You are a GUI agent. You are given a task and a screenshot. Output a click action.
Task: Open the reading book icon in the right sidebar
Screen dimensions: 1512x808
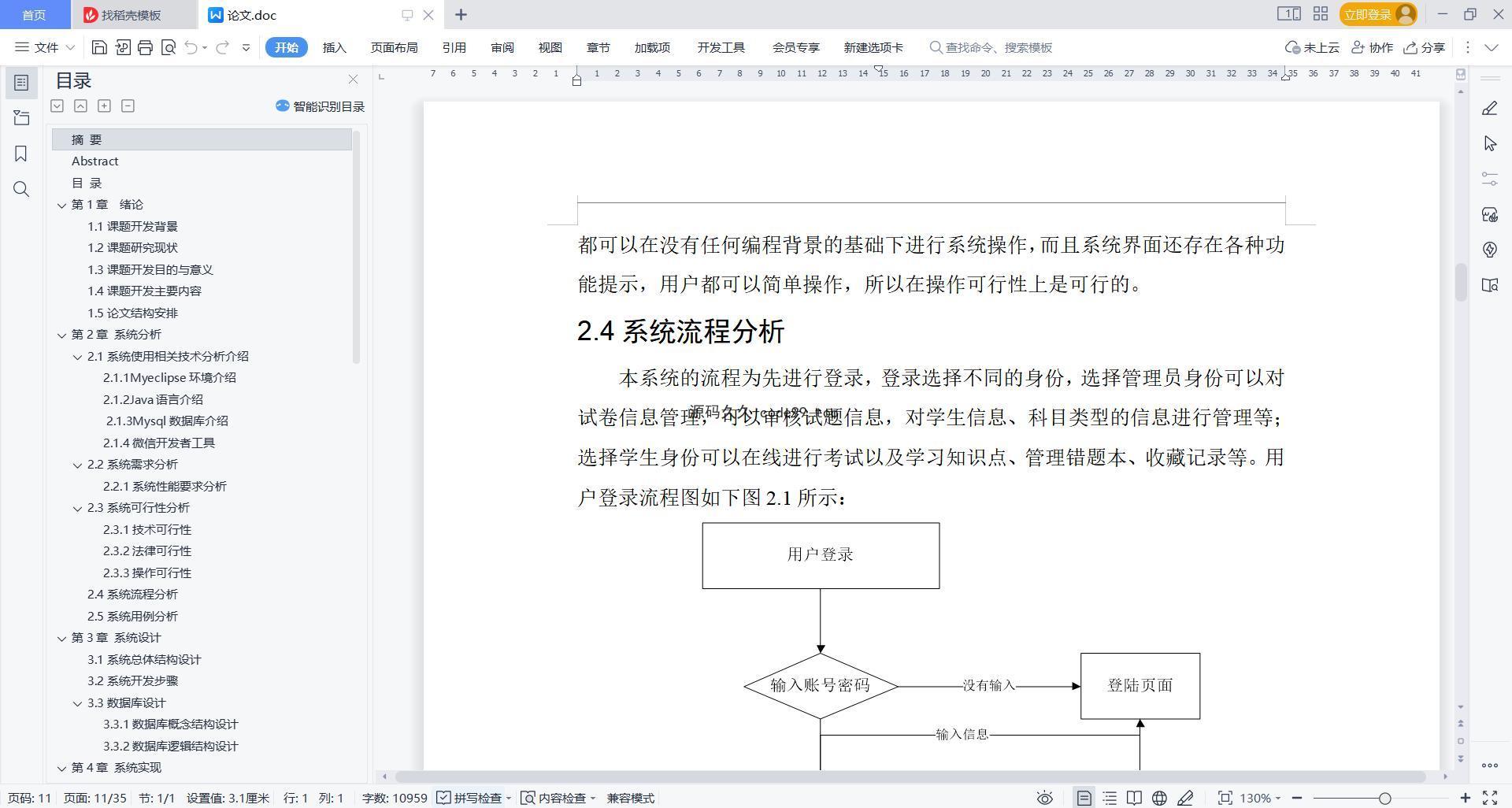coord(1489,285)
